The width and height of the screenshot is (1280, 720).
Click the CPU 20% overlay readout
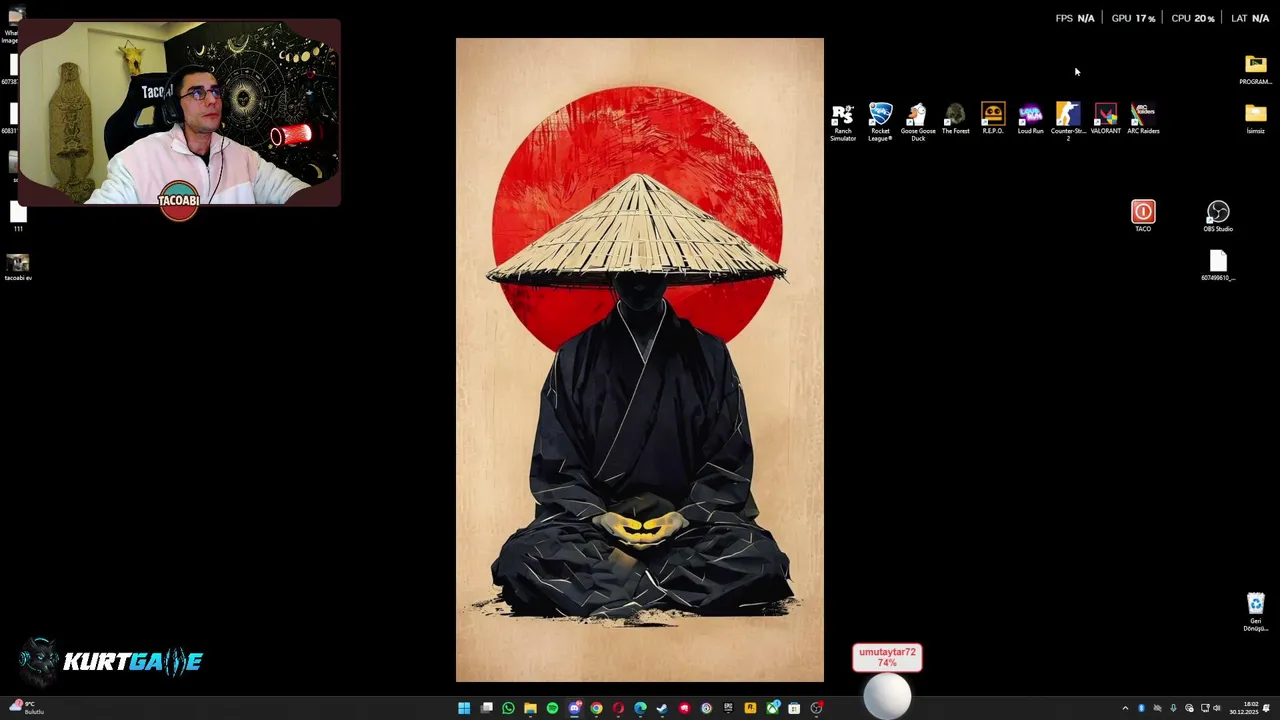[x=1193, y=18]
